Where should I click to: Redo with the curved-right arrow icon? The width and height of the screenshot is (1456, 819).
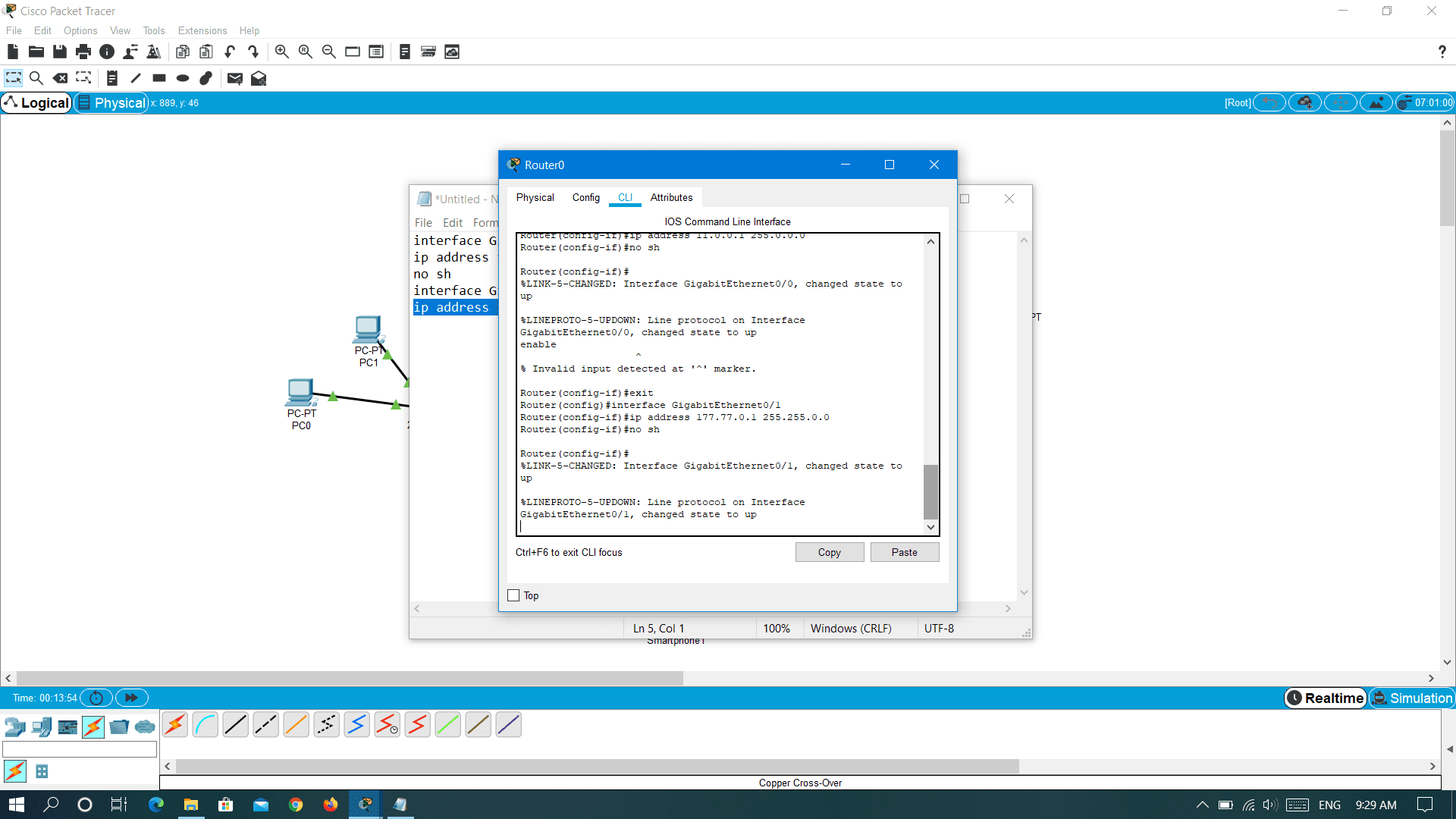253,52
